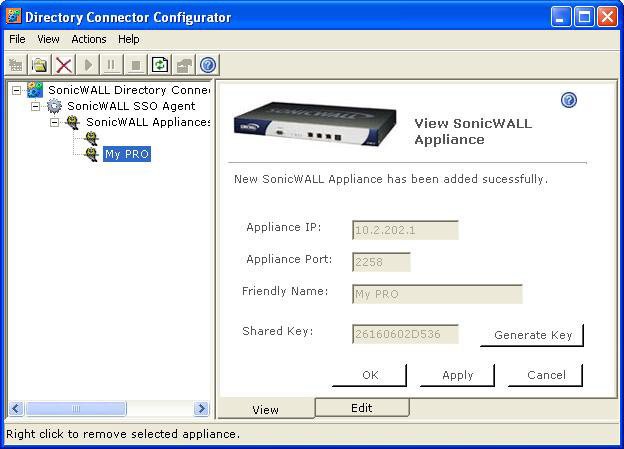The width and height of the screenshot is (624, 449).
Task: Click the Cancel button
Action: [x=546, y=375]
